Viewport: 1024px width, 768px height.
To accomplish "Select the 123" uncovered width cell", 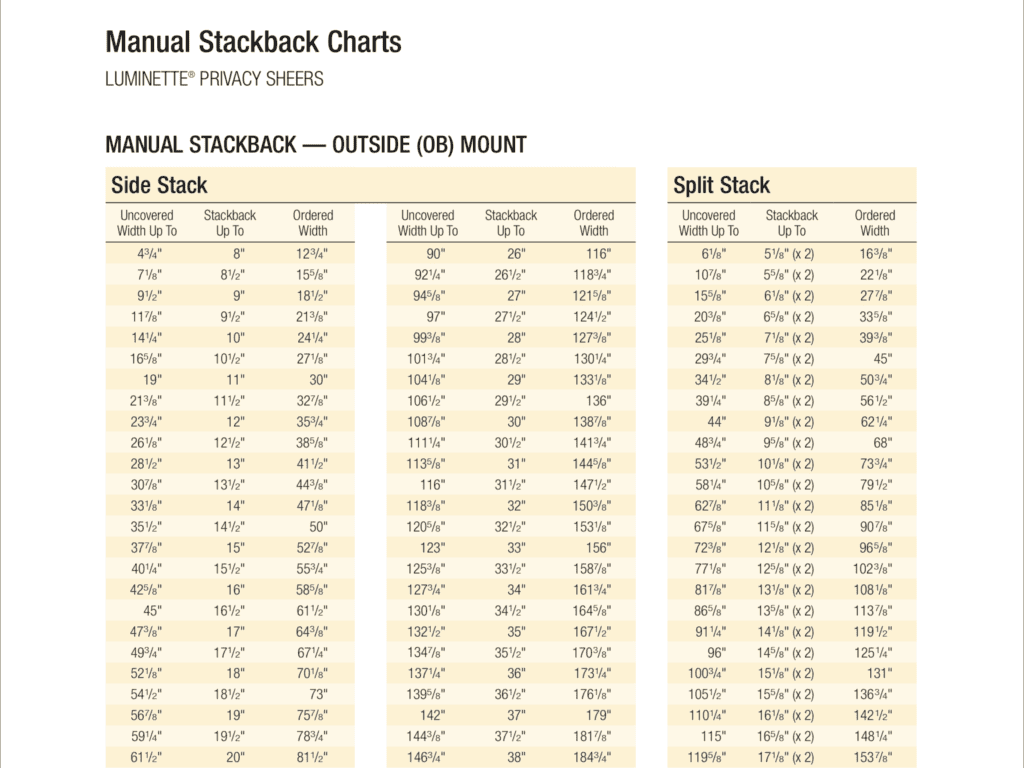I will [x=432, y=548].
